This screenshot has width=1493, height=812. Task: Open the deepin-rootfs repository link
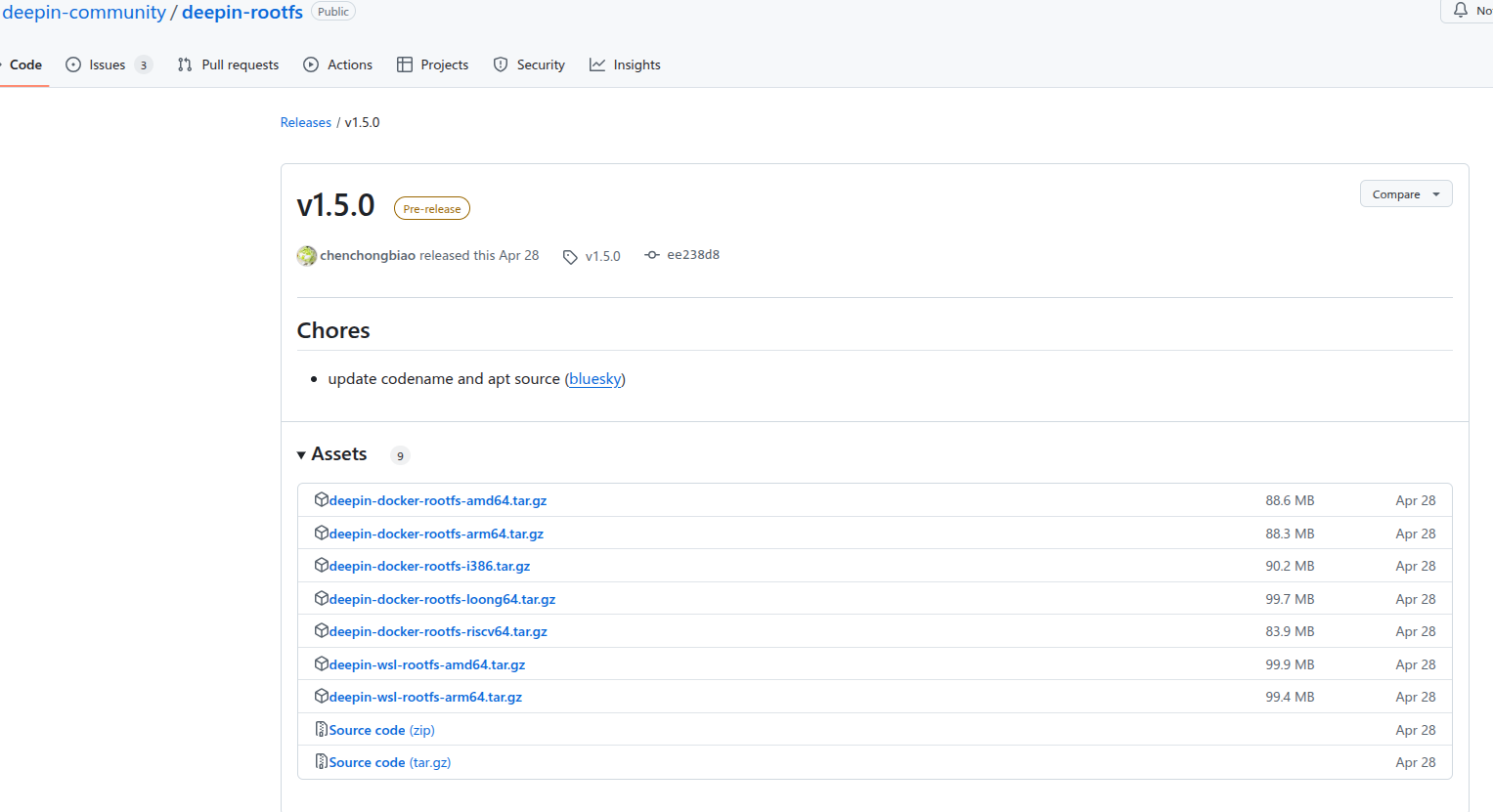(x=242, y=12)
